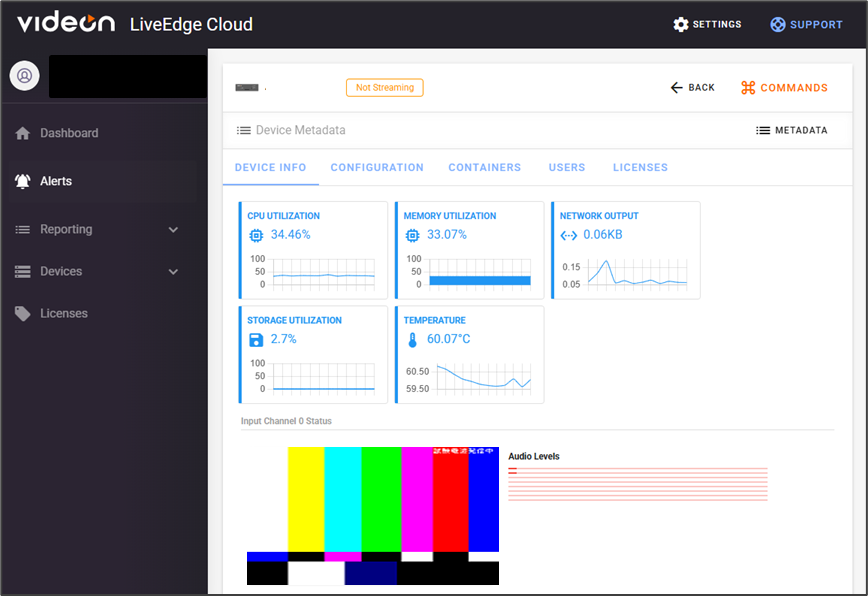
Task: Click the Licenses tag icon
Action: point(23,313)
